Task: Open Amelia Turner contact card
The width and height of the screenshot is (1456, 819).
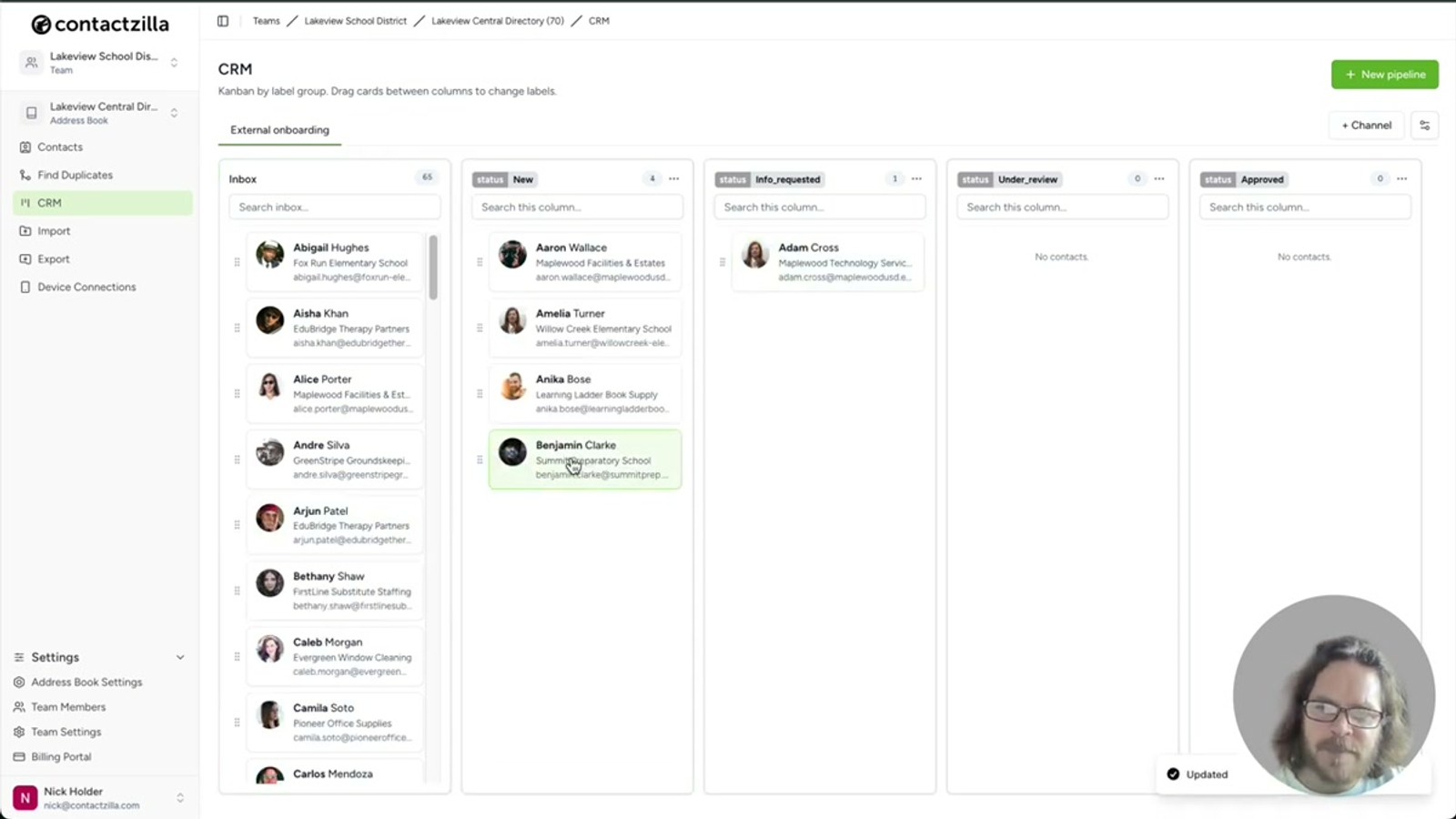Action: 585,328
